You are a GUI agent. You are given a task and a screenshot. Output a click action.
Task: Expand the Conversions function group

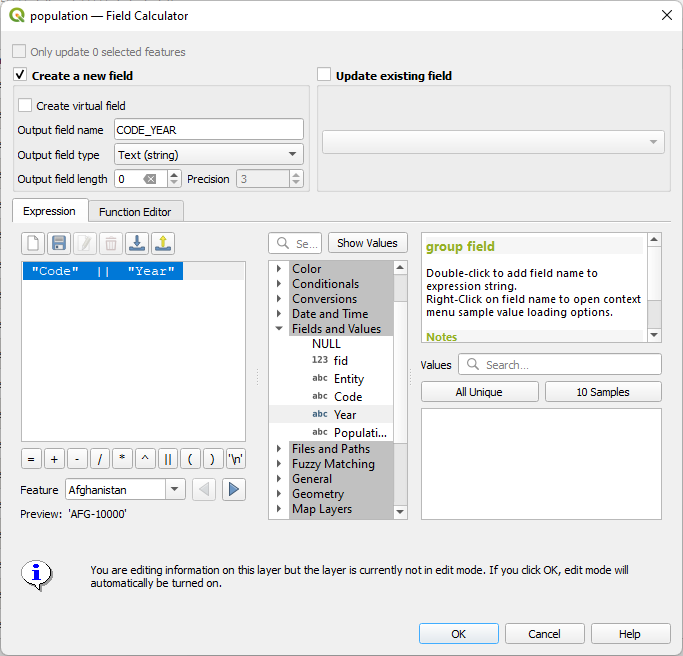click(x=279, y=299)
